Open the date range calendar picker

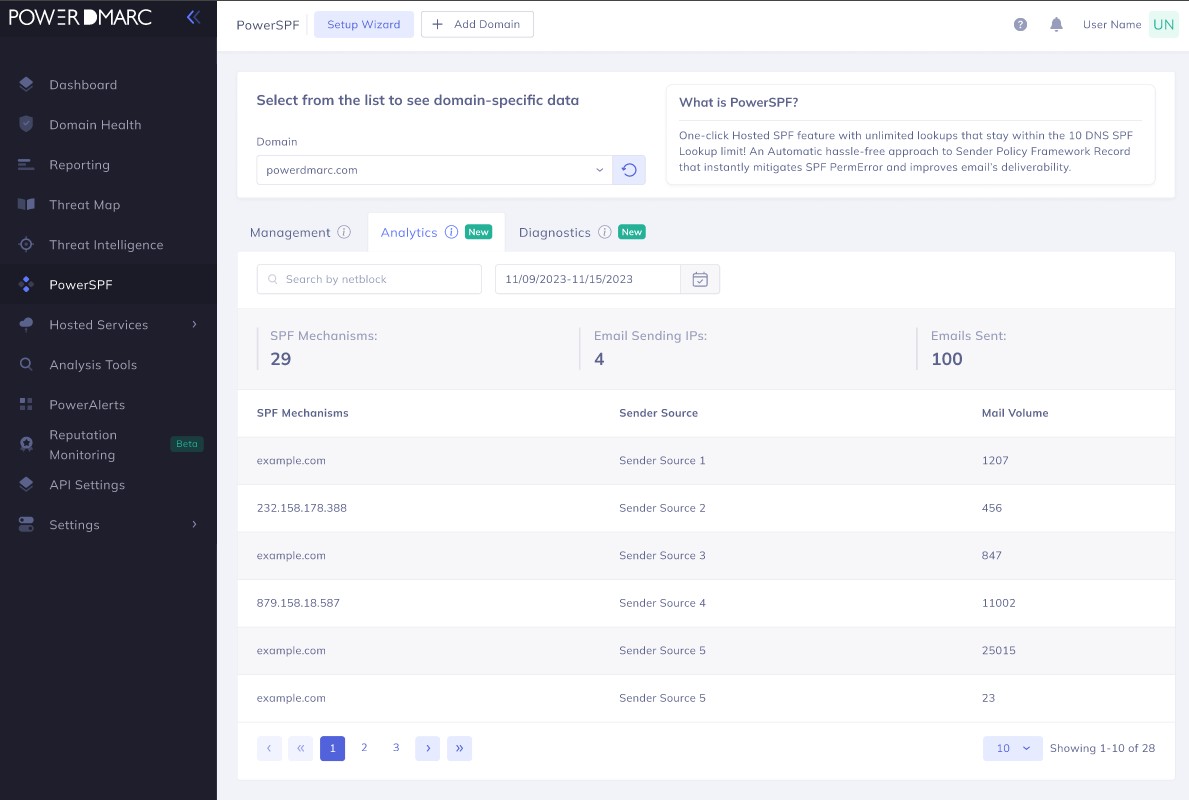click(700, 279)
